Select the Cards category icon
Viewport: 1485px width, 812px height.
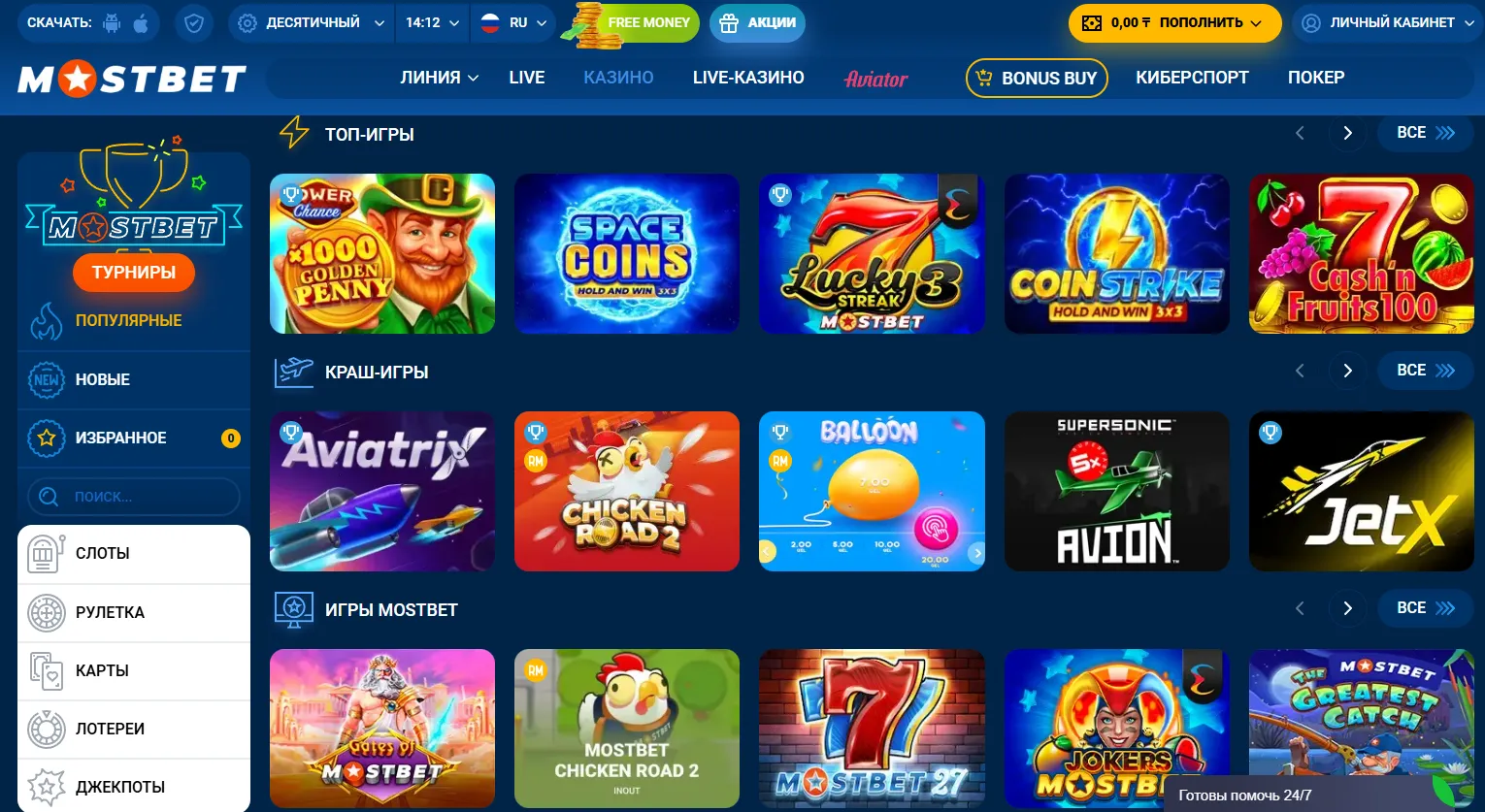pyautogui.click(x=46, y=670)
